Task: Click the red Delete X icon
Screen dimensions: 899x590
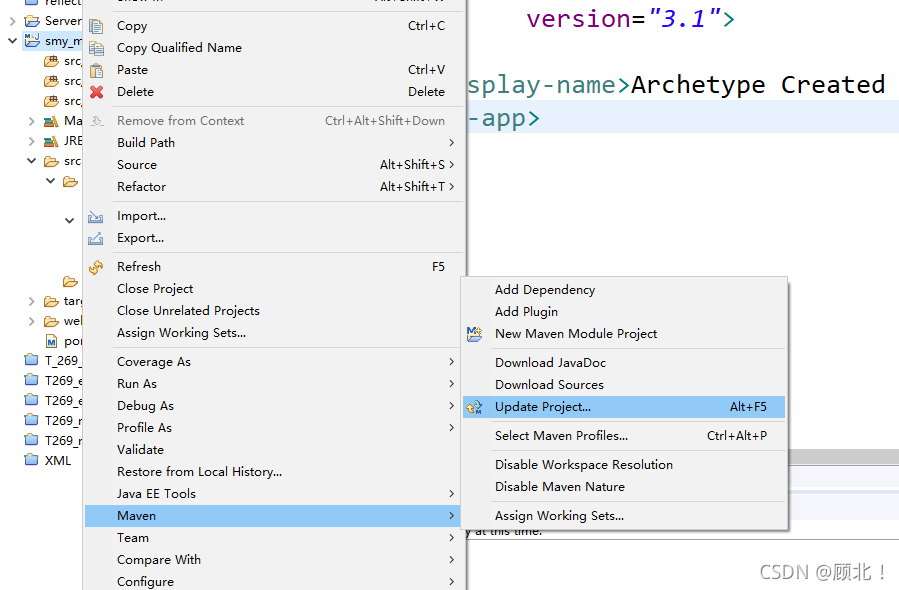Action: tap(96, 92)
